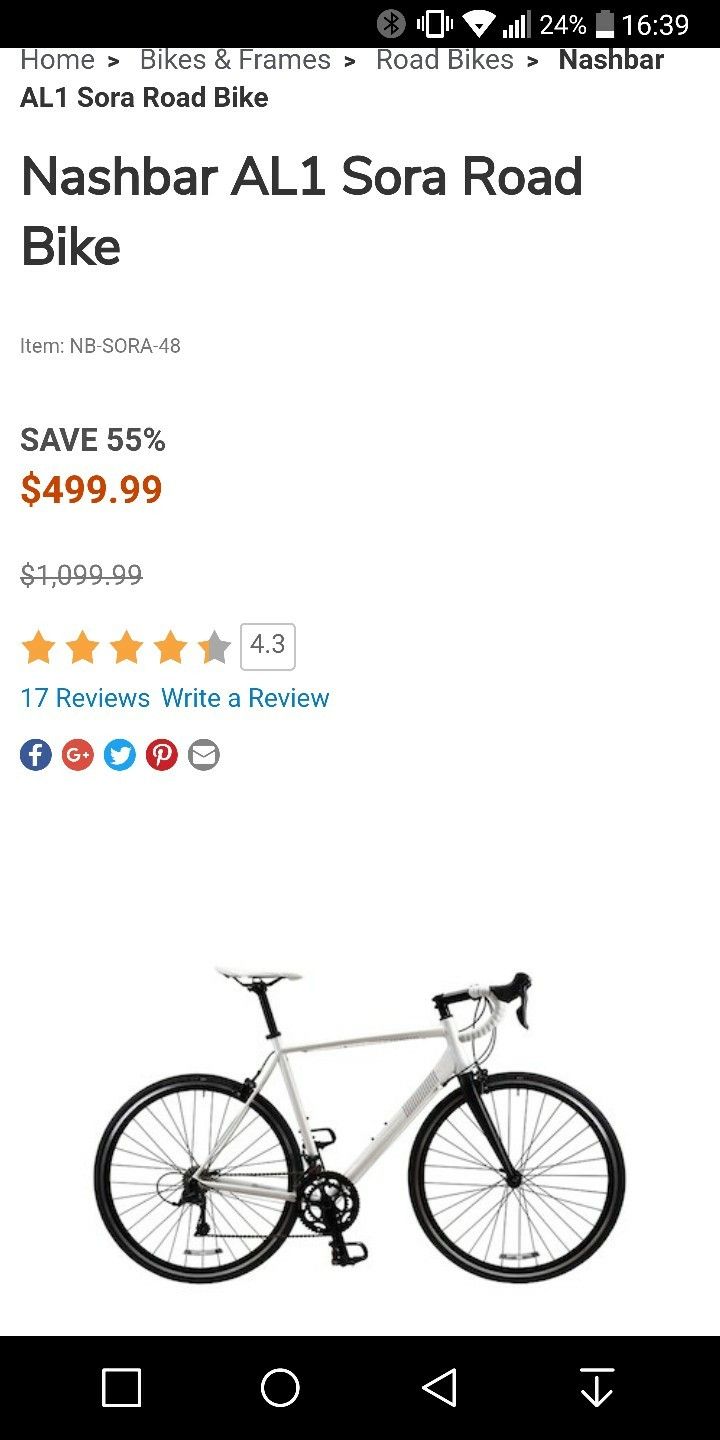Tap the Bluetooth status bar icon
Image resolution: width=720 pixels, height=1440 pixels.
pos(391,24)
